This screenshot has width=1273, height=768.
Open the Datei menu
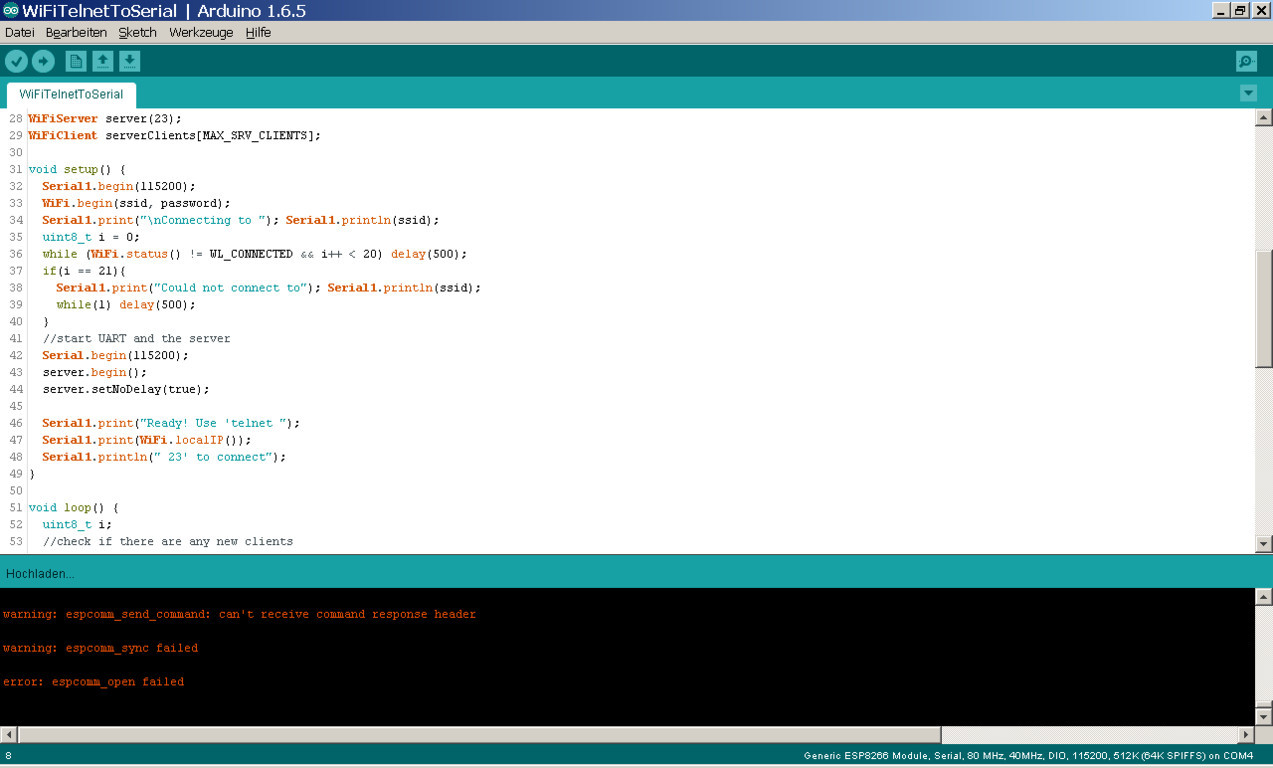pos(19,33)
